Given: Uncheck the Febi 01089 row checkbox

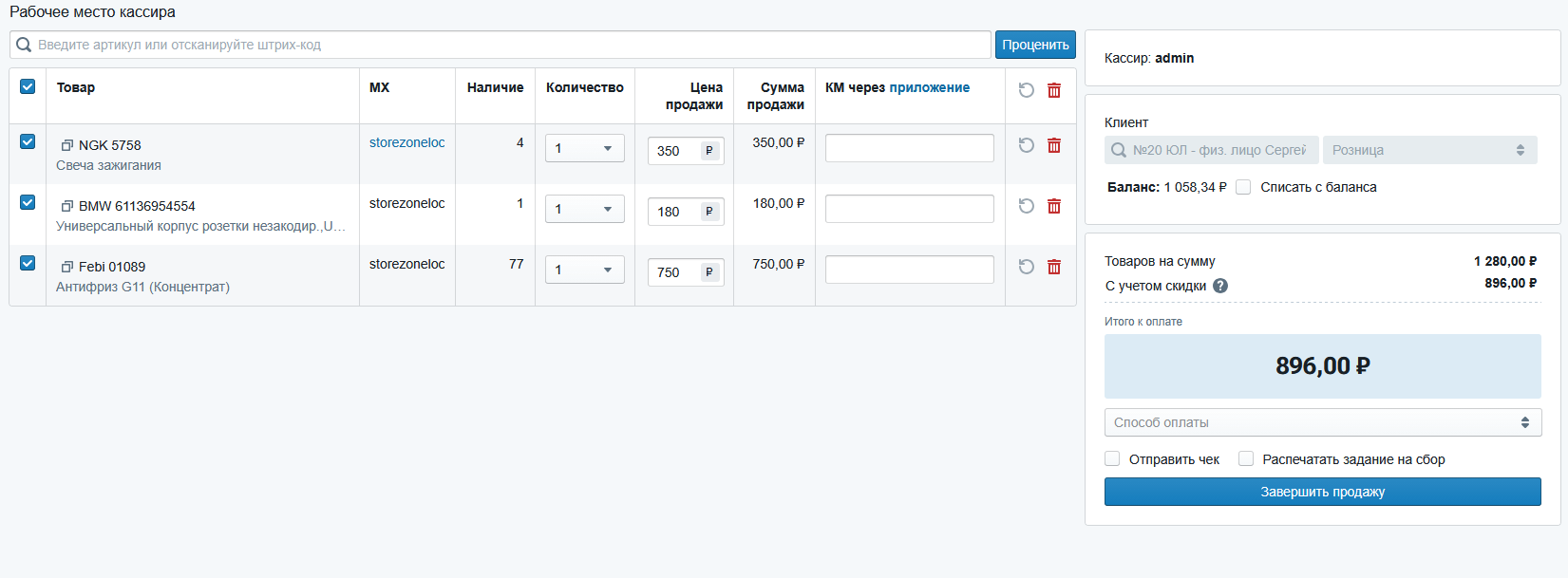Looking at the screenshot, I should click(x=28, y=263).
